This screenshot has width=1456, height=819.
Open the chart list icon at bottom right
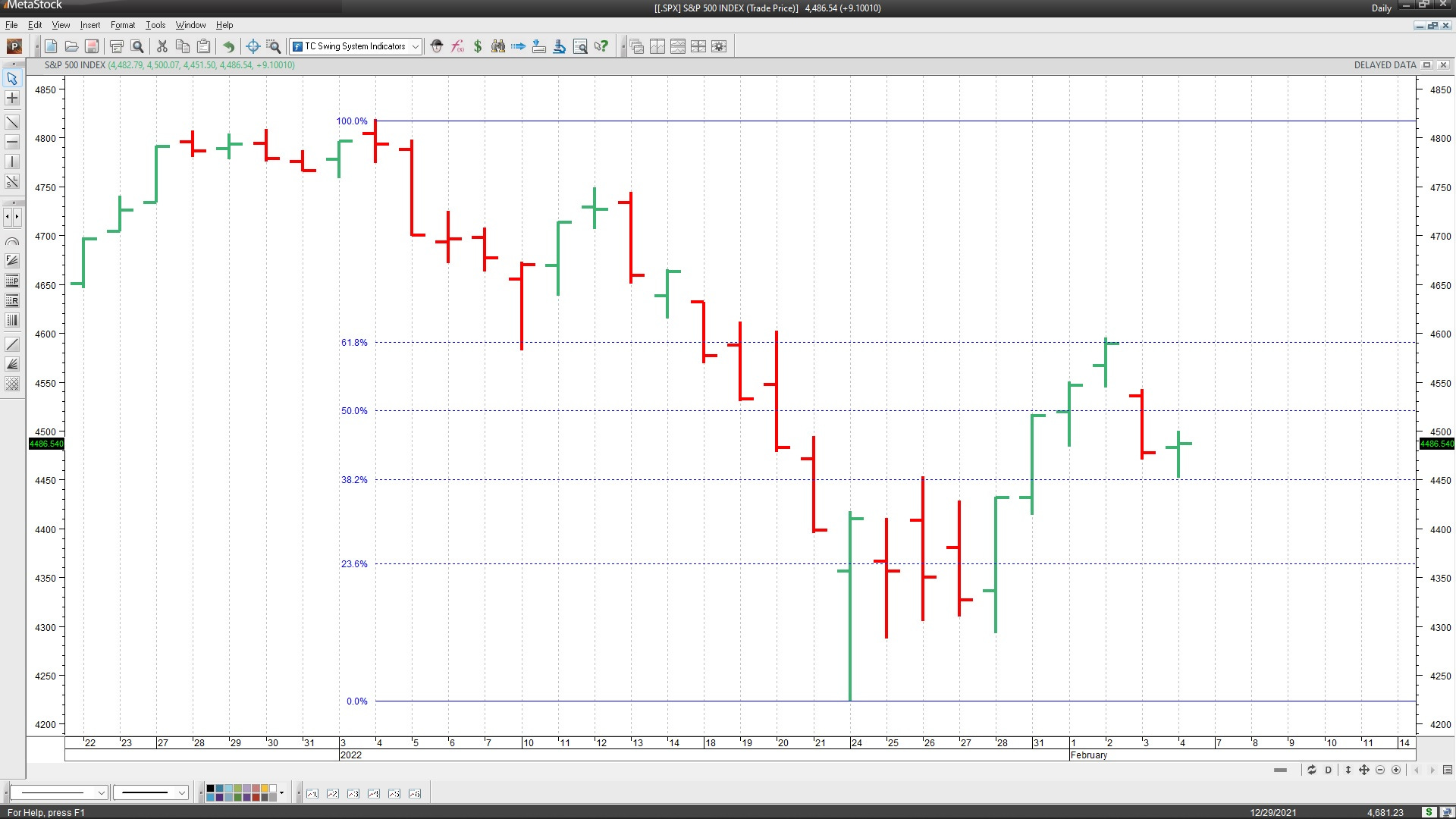click(1447, 770)
